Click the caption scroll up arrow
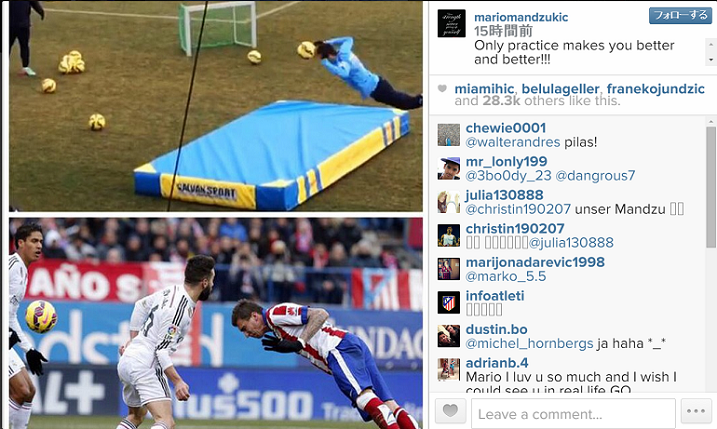Image resolution: width=717 pixels, height=429 pixels. tap(711, 44)
